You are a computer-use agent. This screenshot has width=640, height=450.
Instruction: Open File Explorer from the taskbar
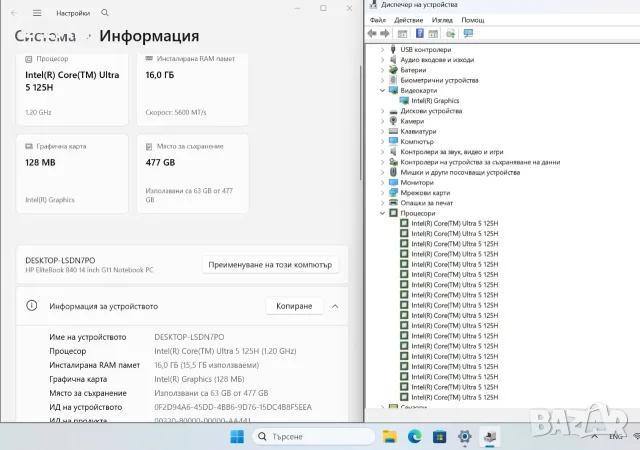(390, 437)
